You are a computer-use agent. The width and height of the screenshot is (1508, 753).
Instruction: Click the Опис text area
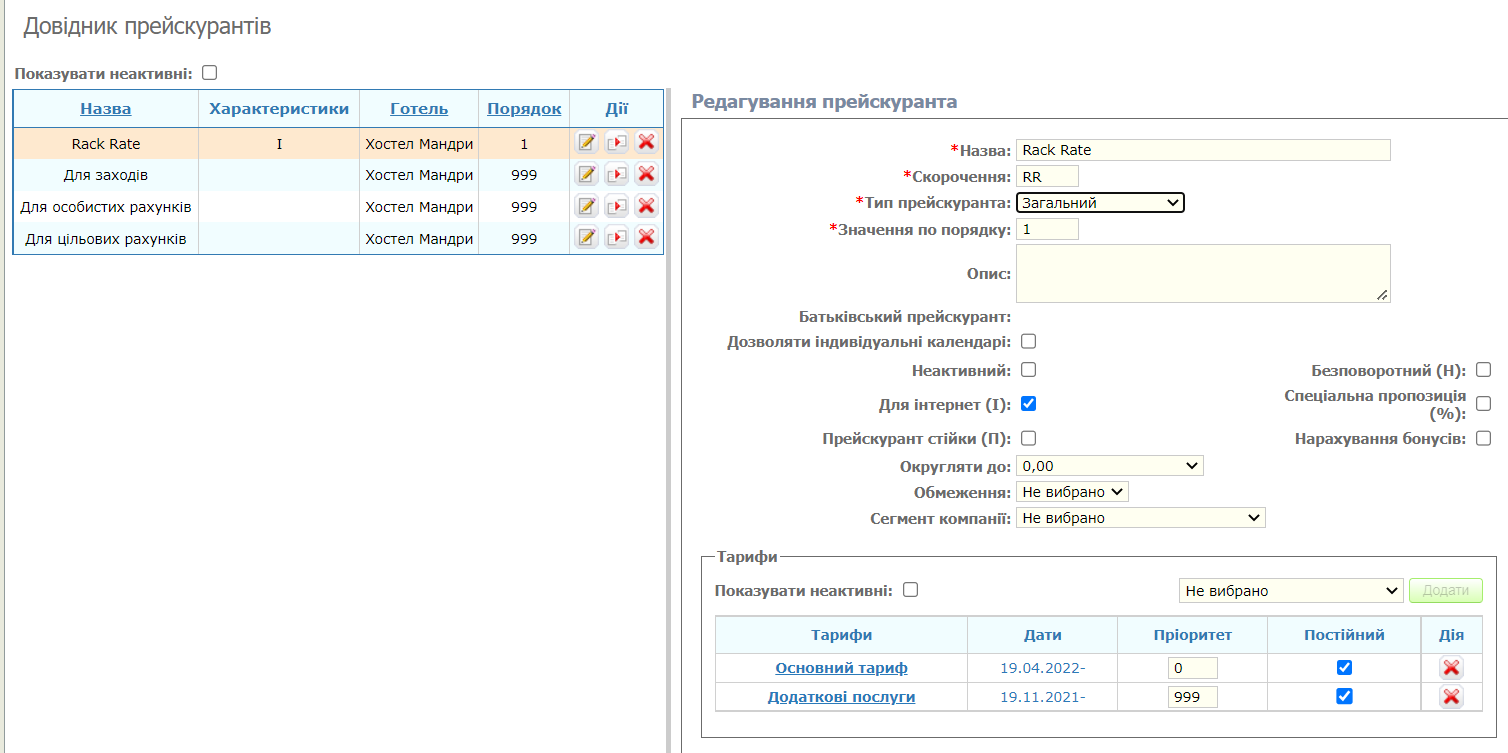pyautogui.click(x=1202, y=273)
